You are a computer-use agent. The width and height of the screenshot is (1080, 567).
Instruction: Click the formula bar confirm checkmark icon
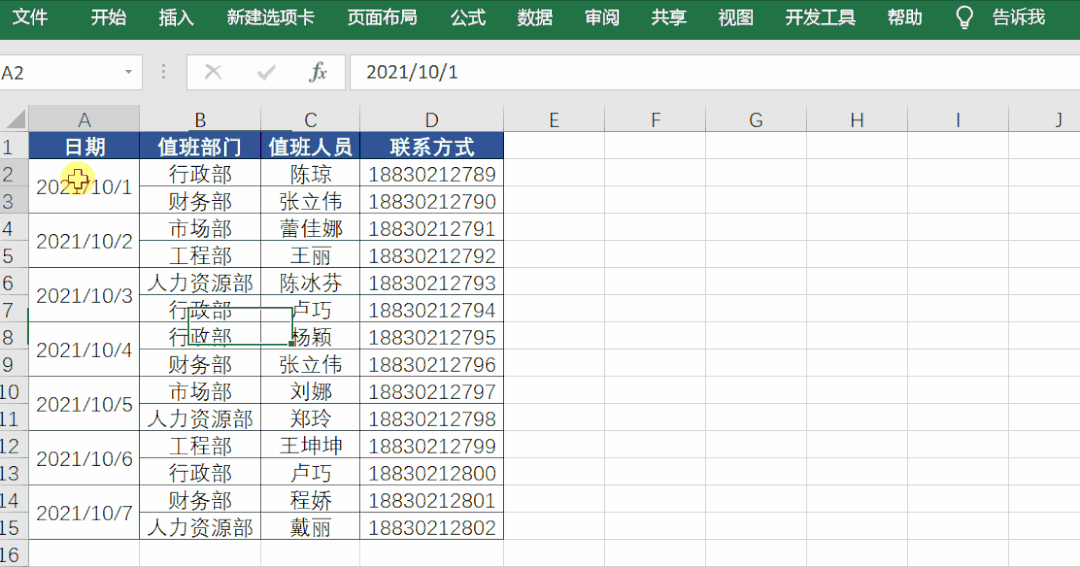click(x=266, y=72)
